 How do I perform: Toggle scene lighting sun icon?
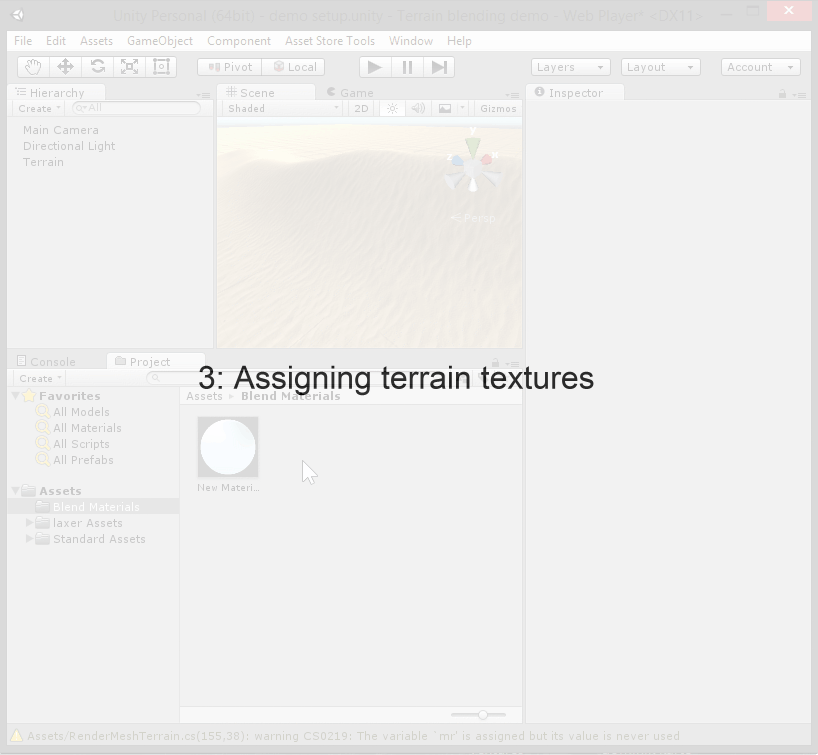coord(392,108)
